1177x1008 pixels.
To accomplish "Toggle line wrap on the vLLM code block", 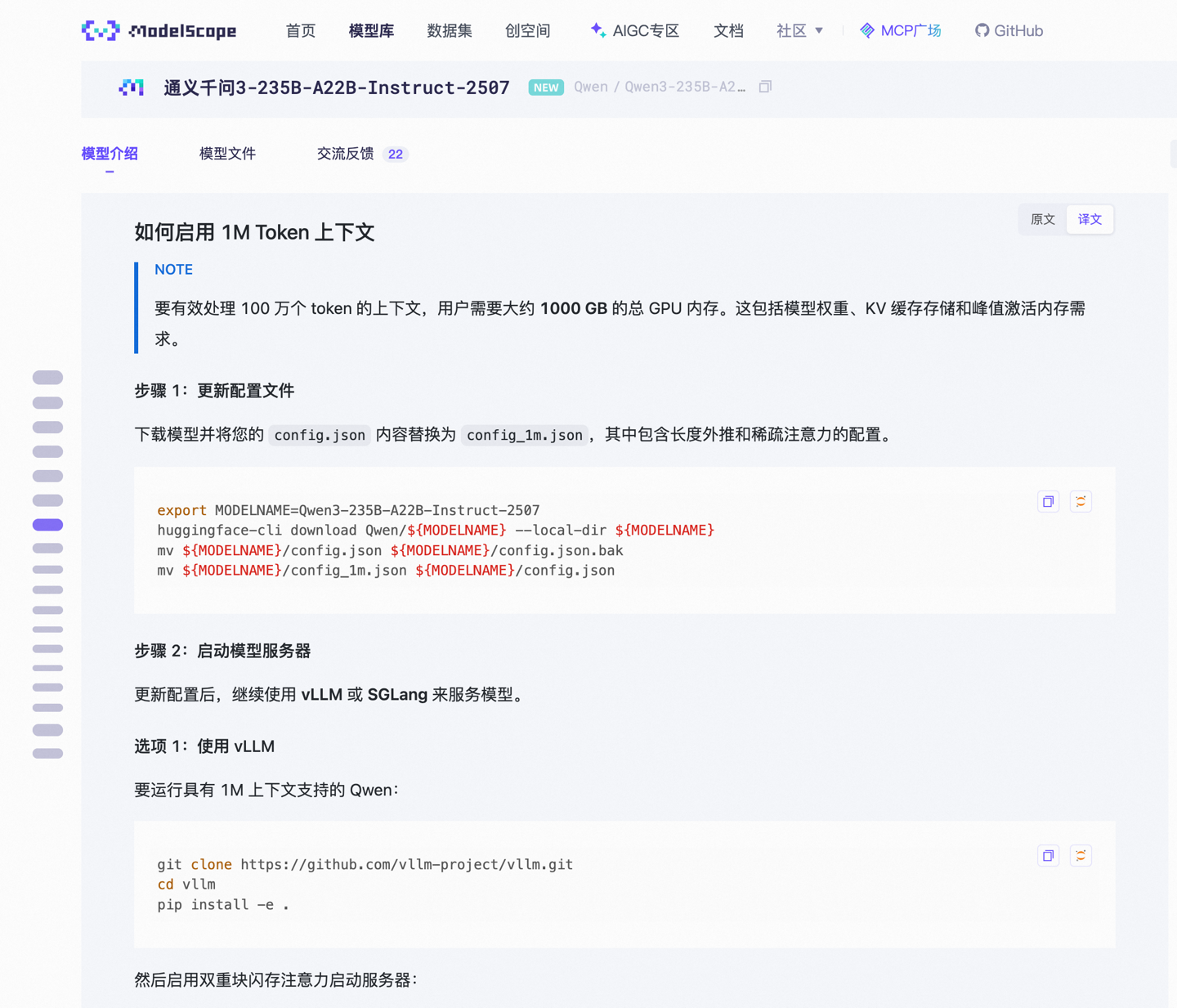I will (1081, 855).
